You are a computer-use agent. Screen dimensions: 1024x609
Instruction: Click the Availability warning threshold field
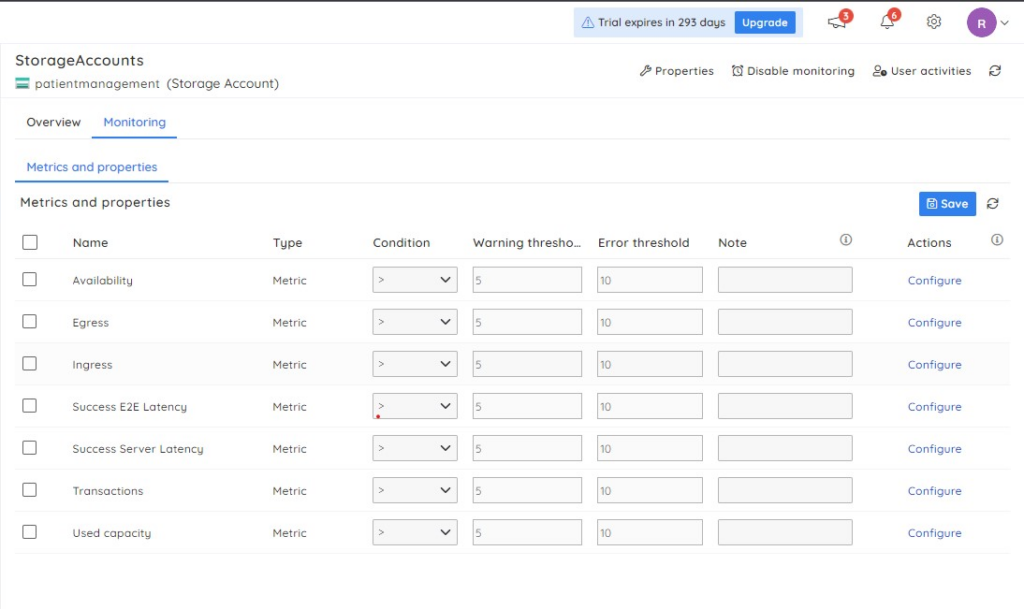click(x=527, y=280)
